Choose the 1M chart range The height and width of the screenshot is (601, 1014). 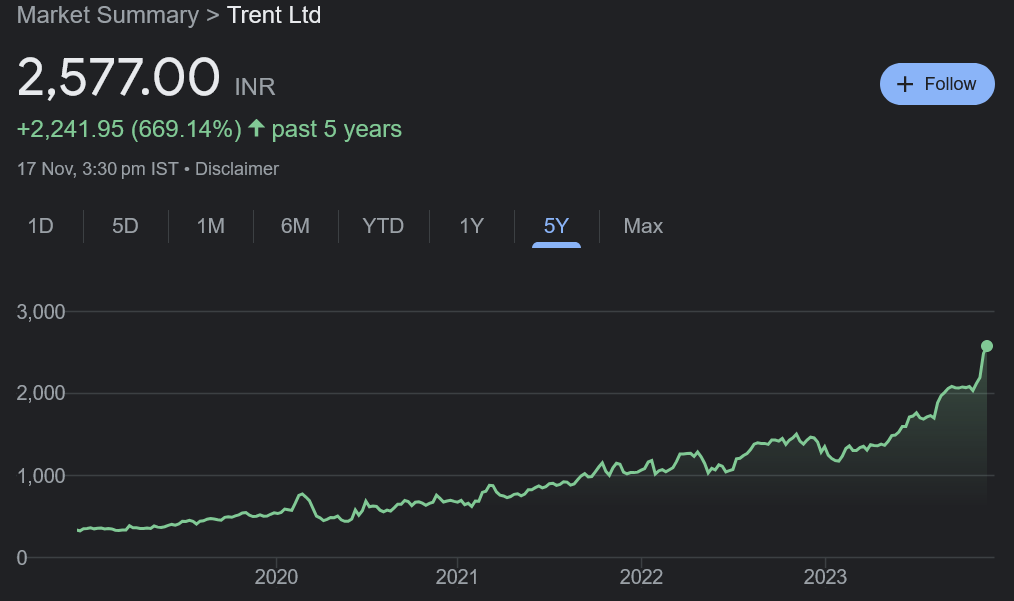(210, 226)
